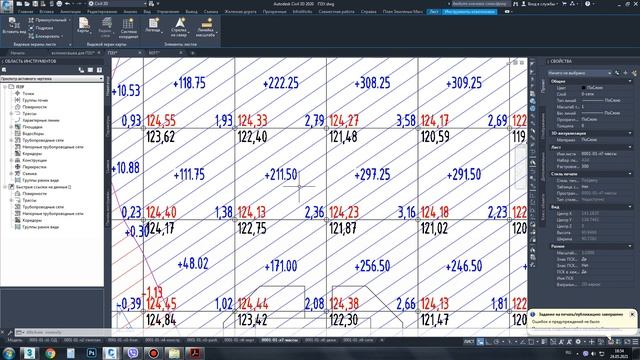Click the Линейка масштаба scale bar icon
640x360 pixels.
coord(205,27)
